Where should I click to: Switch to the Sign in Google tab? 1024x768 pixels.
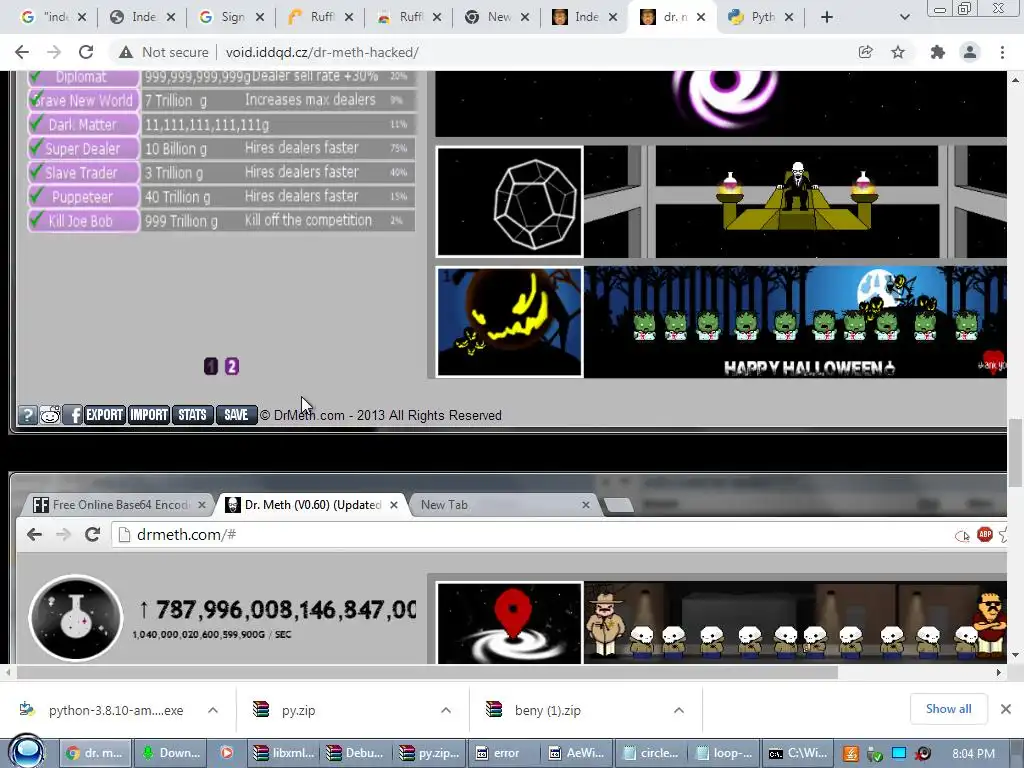(x=231, y=17)
